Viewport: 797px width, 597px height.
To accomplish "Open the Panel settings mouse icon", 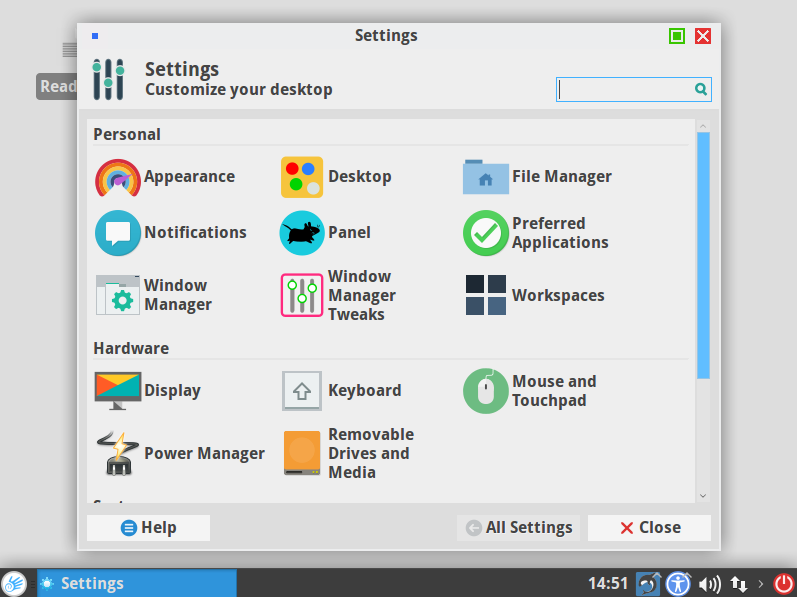I will pos(302,233).
